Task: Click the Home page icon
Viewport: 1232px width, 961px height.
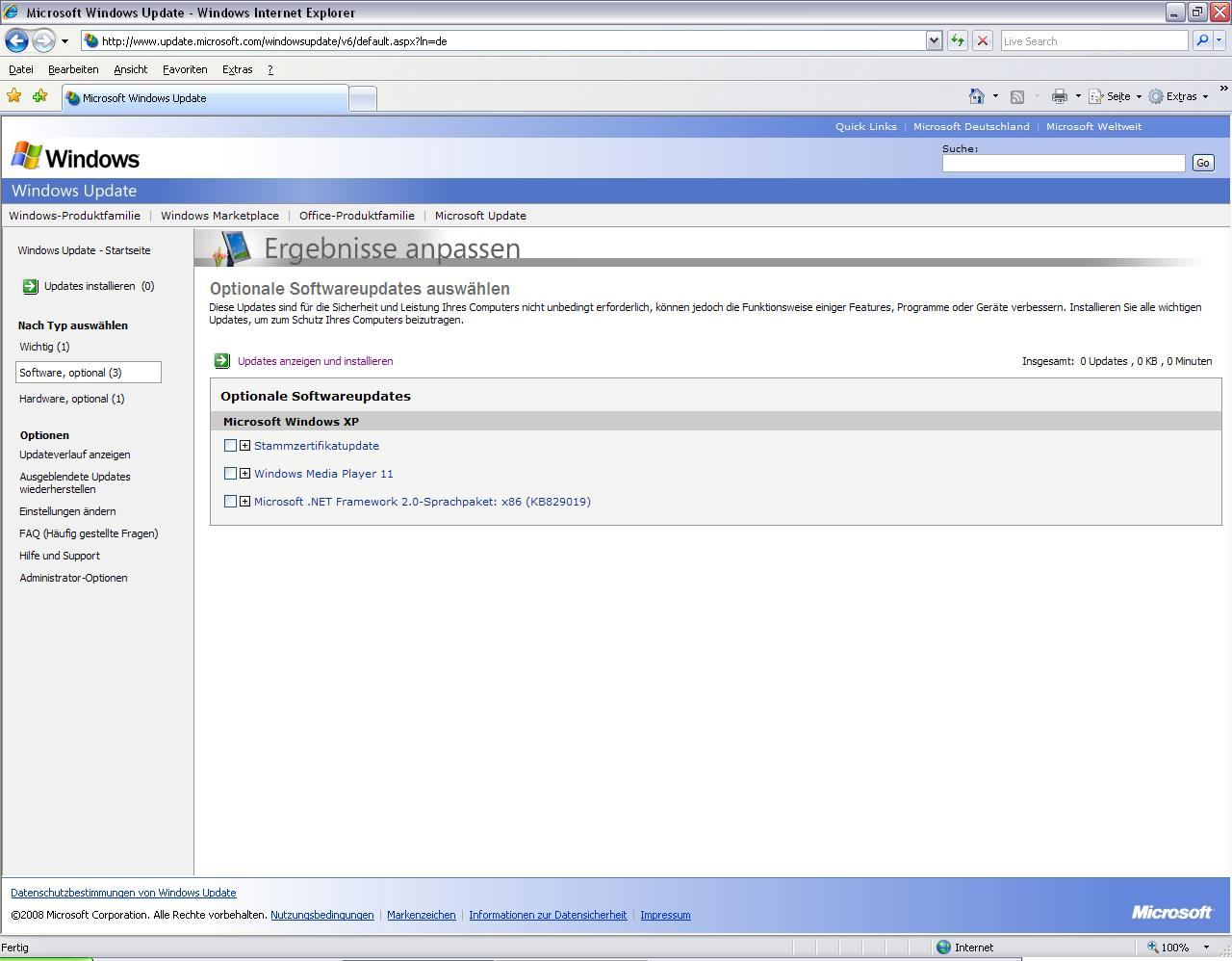Action: (977, 96)
